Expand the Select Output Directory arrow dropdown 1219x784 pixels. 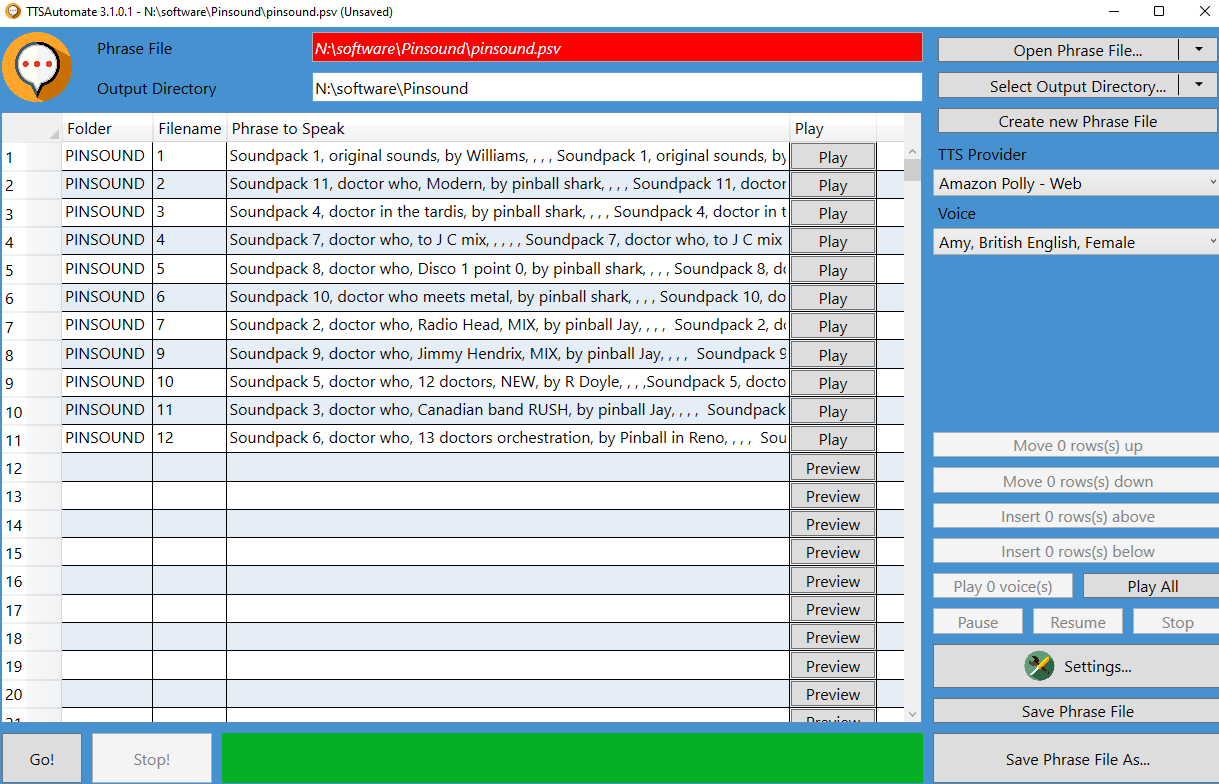coord(1198,86)
